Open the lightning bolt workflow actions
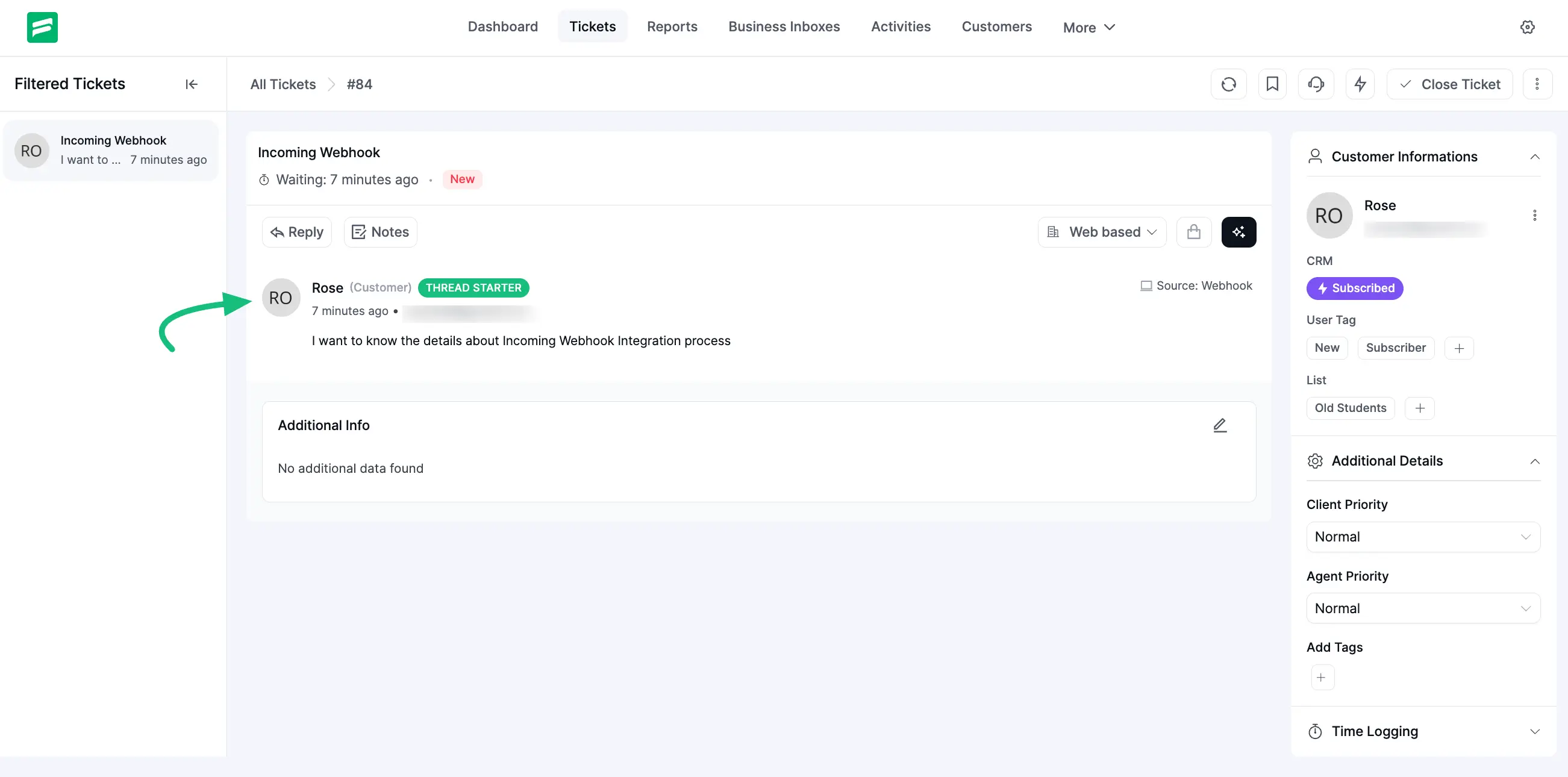 point(1360,84)
